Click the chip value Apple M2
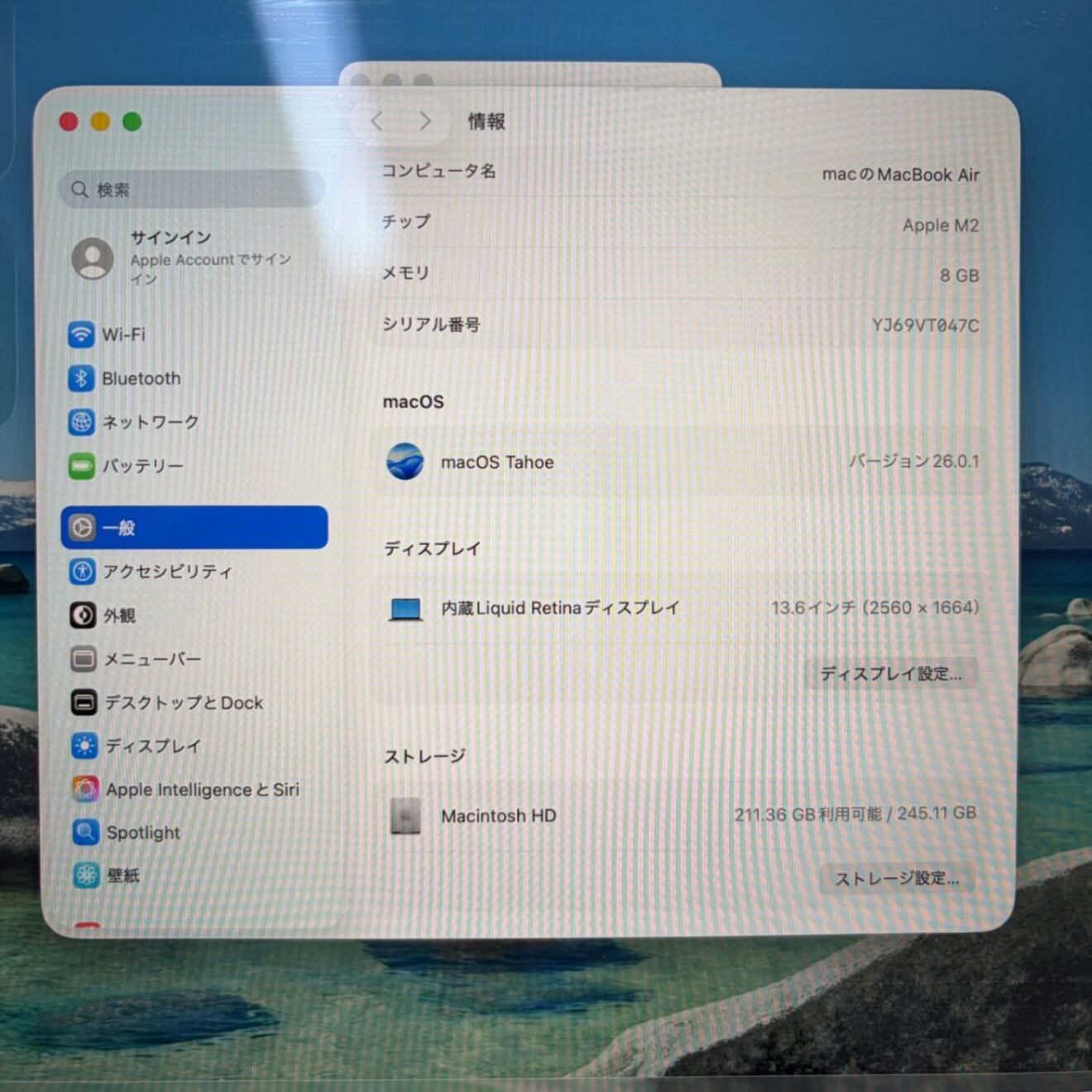The height and width of the screenshot is (1092, 1092). coord(941,225)
